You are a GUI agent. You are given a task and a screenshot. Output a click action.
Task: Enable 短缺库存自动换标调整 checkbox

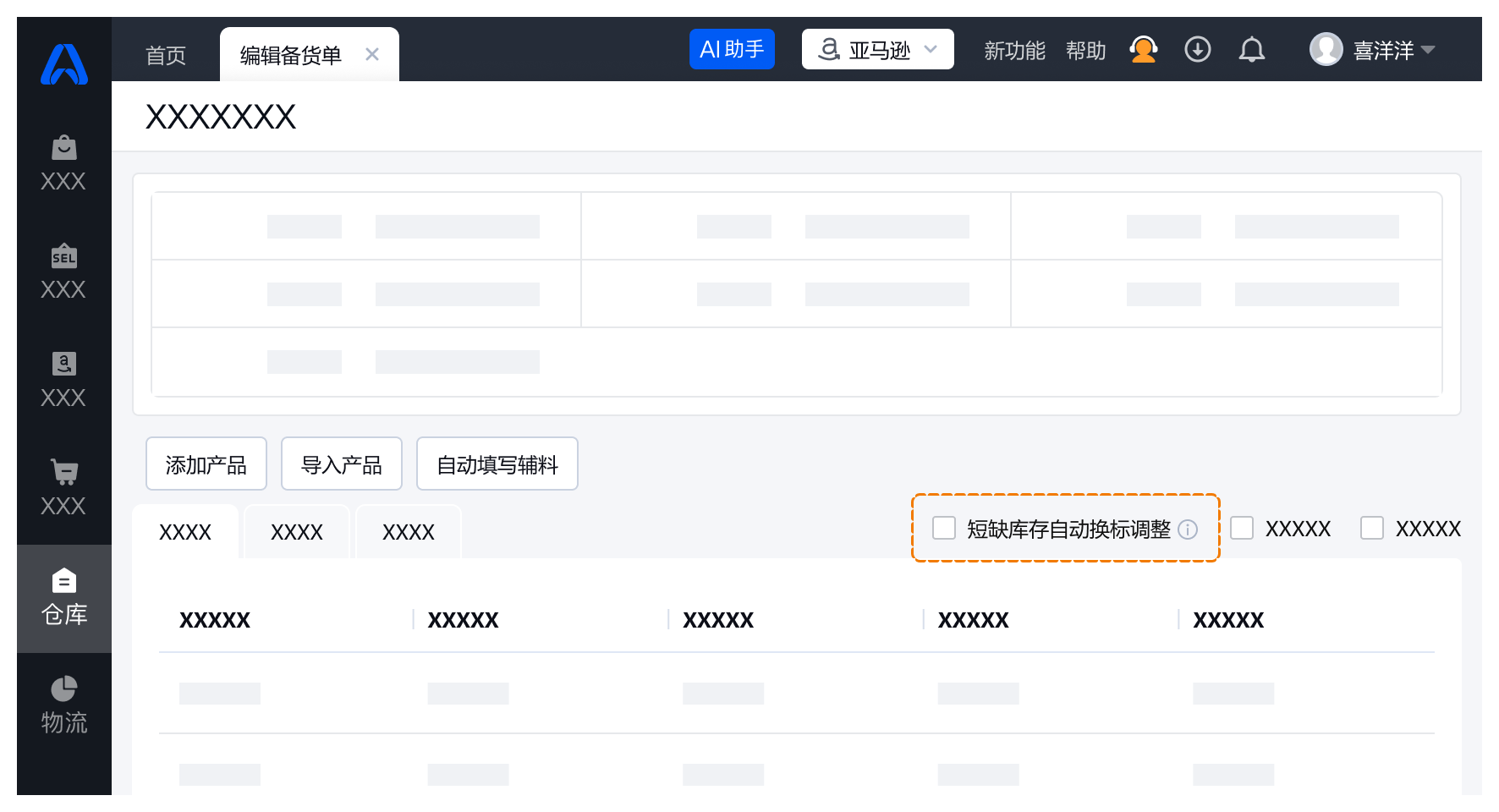[944, 528]
